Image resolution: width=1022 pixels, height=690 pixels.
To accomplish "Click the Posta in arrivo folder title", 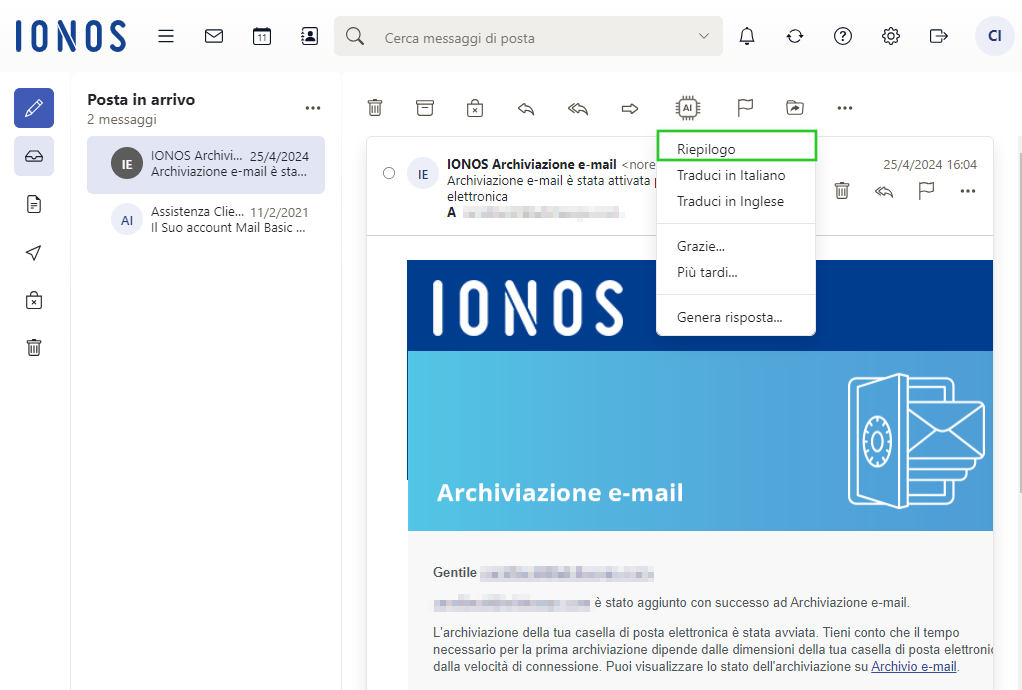I will (x=141, y=100).
